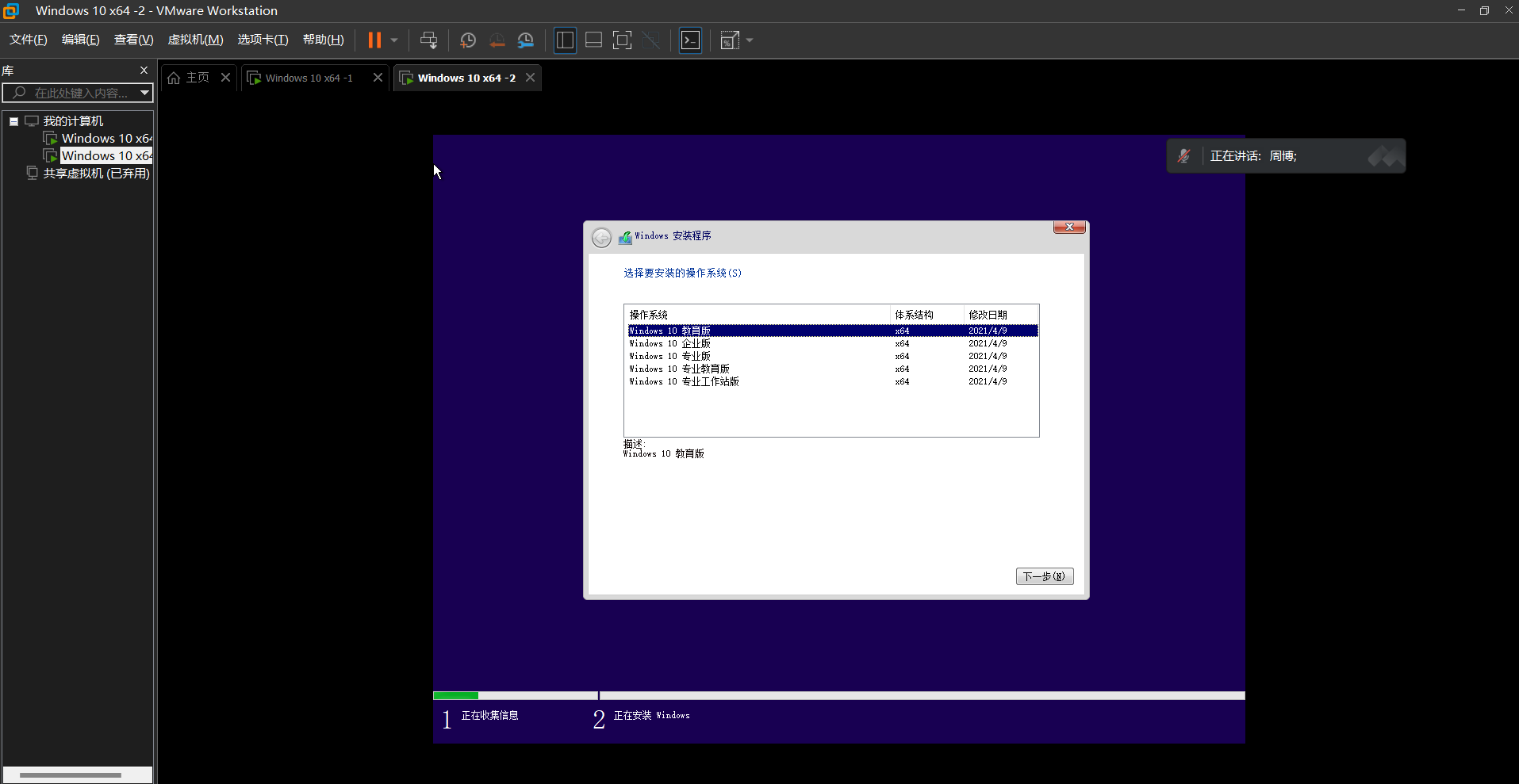Select 我的计算机 in the library tree
The image size is (1519, 784).
pos(73,121)
